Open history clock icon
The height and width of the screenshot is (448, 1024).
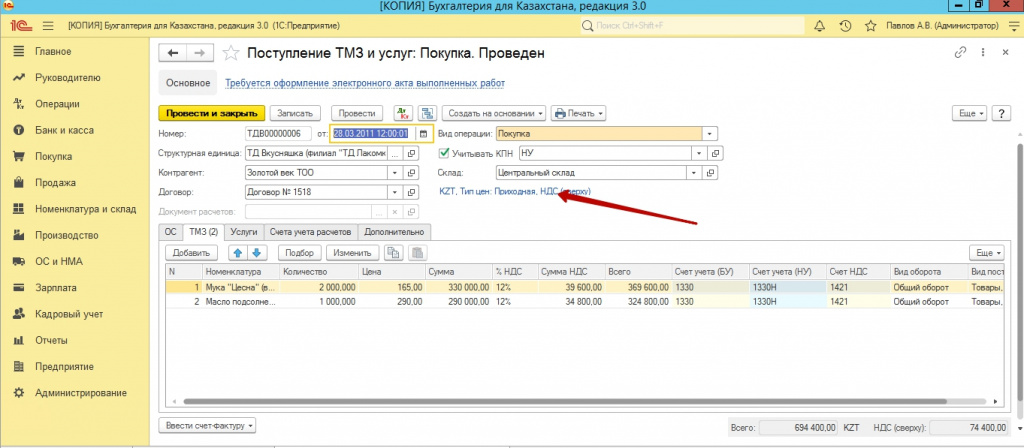[845, 26]
